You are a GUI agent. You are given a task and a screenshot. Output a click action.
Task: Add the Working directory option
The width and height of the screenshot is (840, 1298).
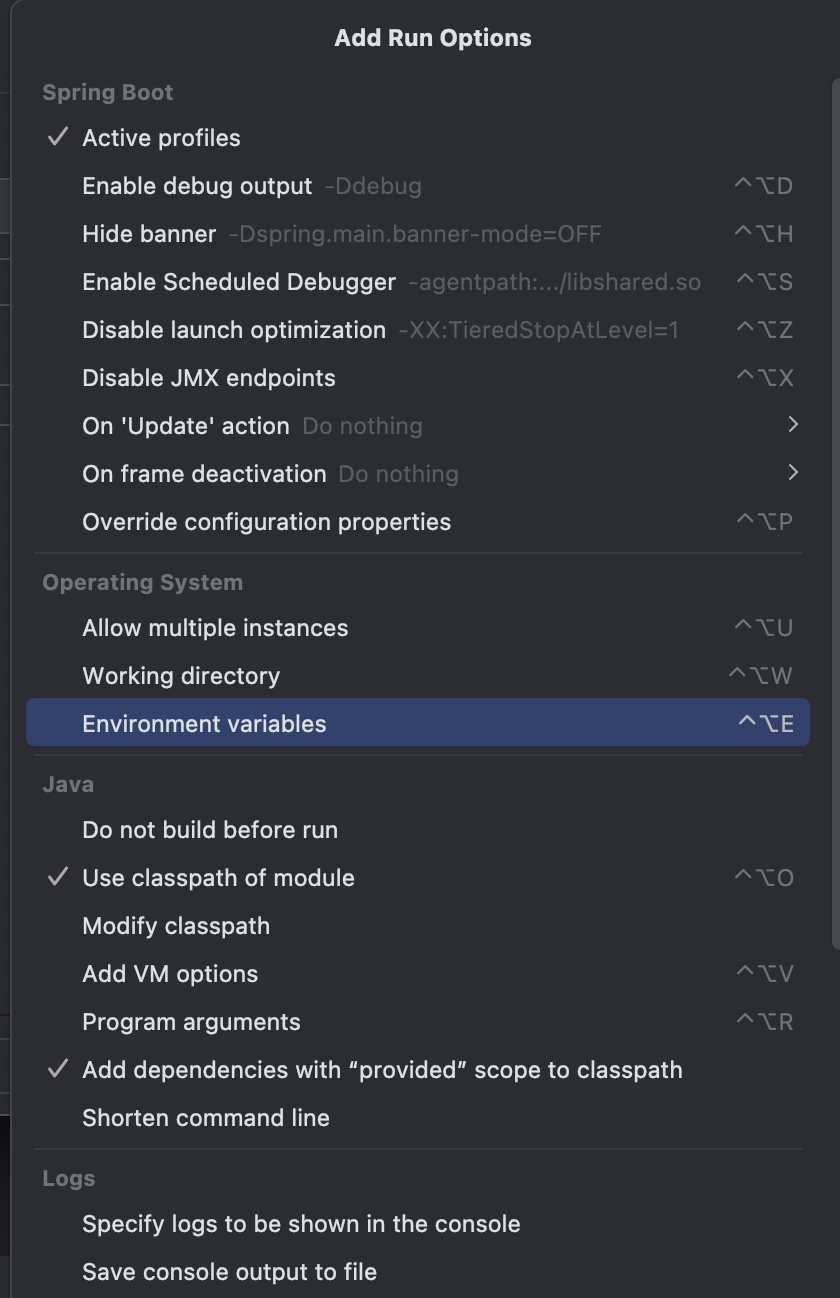pos(181,676)
